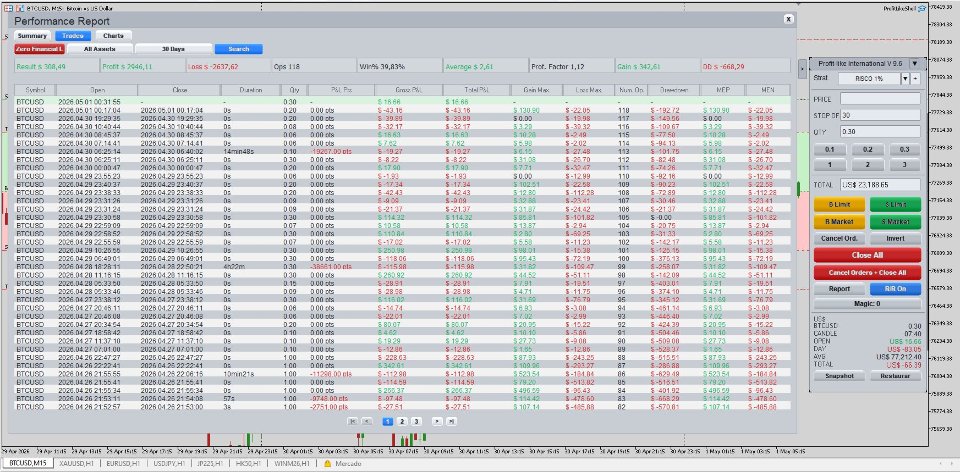Sort by the Qty column header
The width and height of the screenshot is (960, 472).
294,90
